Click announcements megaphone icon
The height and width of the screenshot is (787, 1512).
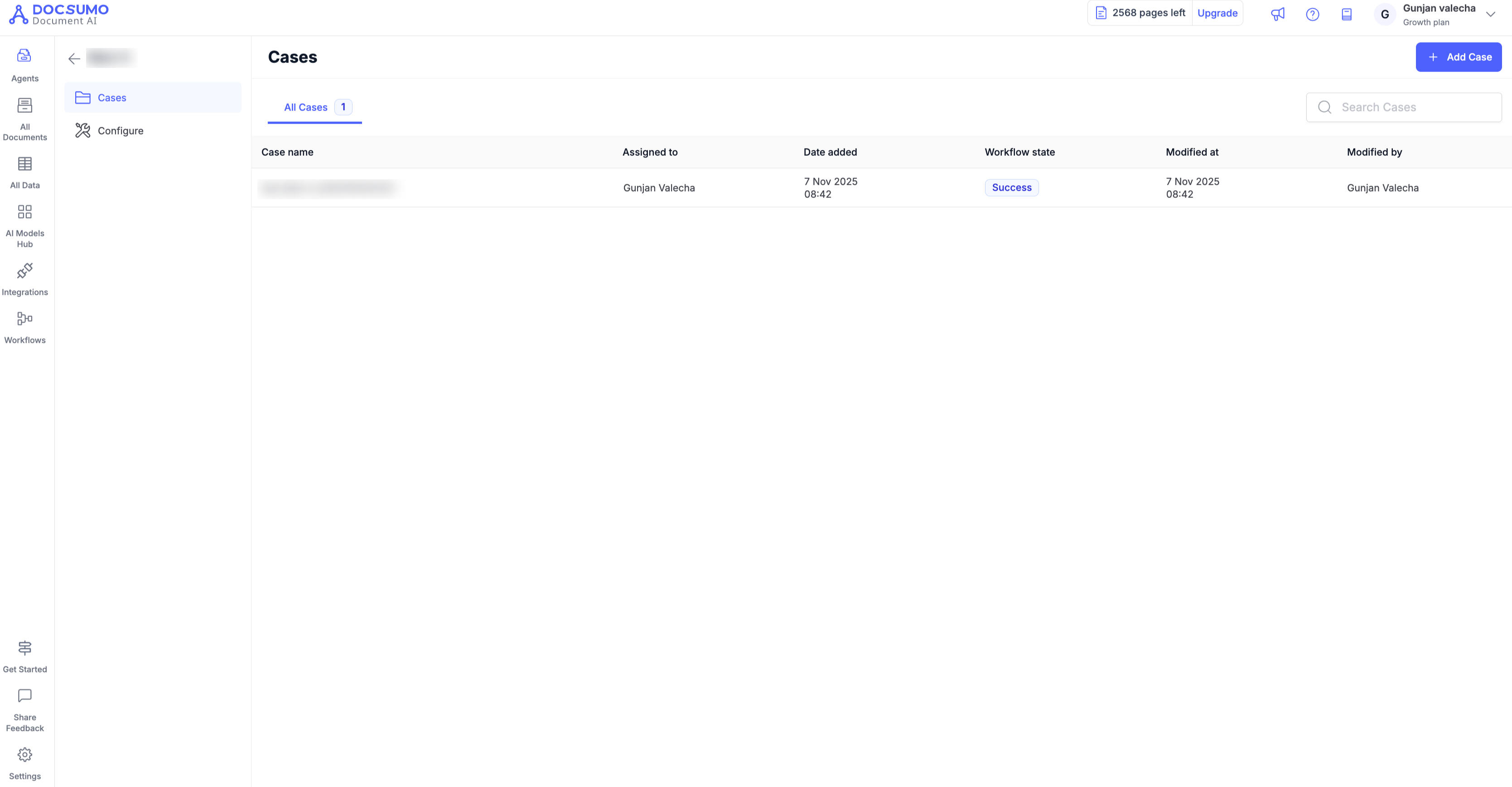(x=1277, y=14)
